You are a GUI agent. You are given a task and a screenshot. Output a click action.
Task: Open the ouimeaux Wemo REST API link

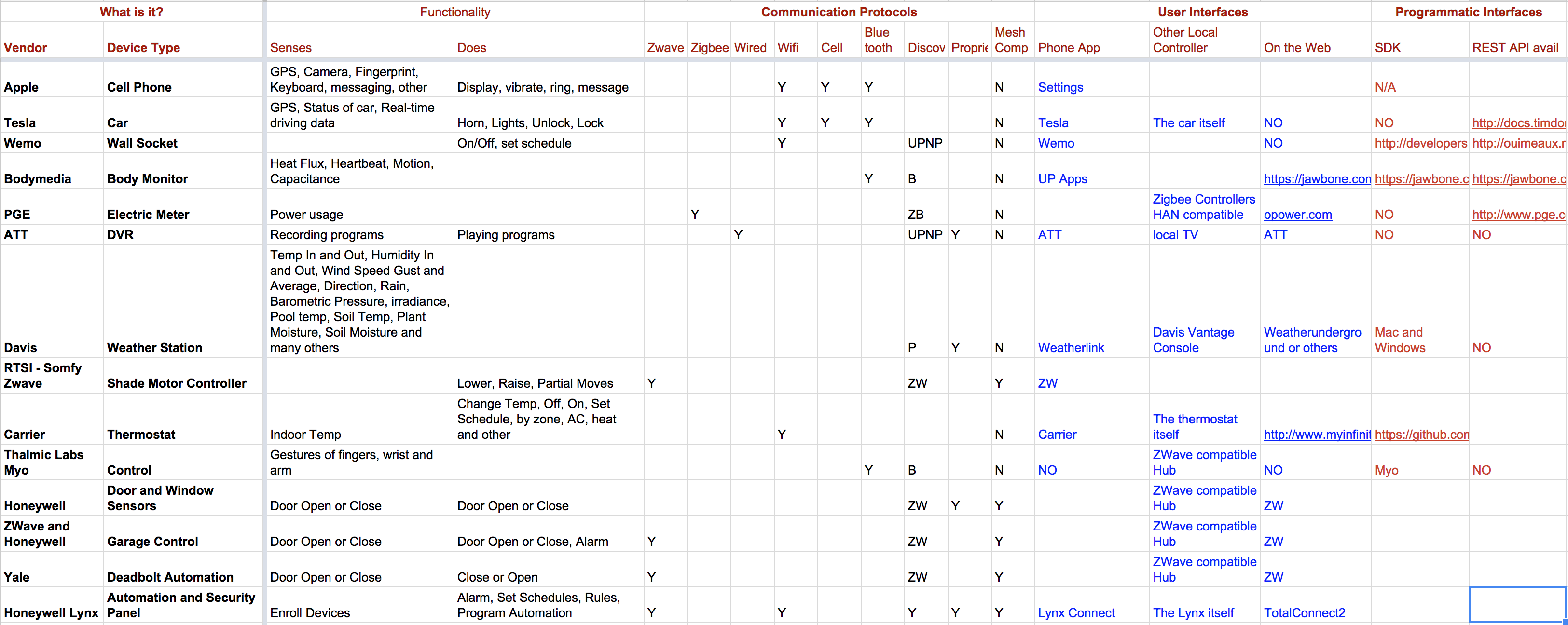(1518, 143)
